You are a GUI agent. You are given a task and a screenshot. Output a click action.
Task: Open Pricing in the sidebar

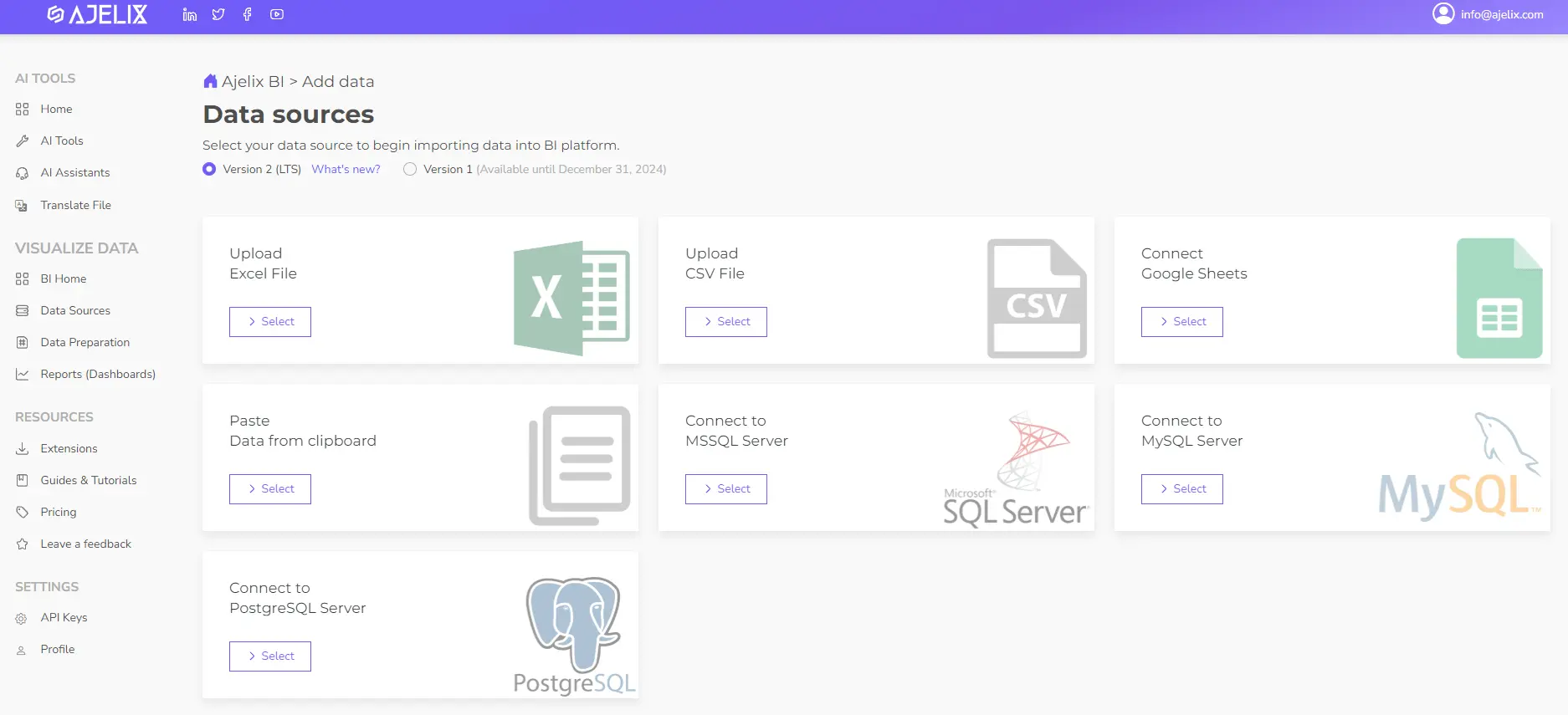click(59, 512)
